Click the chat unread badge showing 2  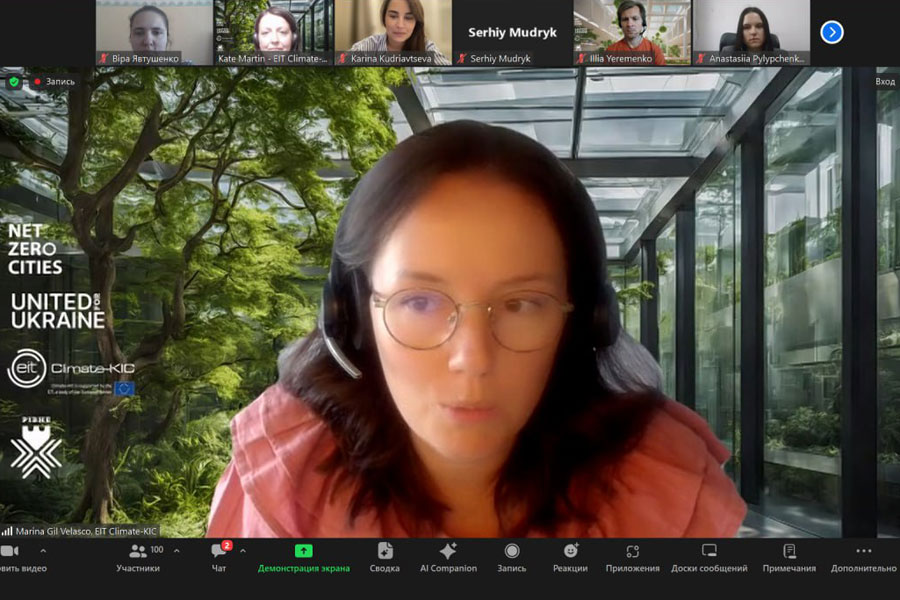tap(227, 545)
